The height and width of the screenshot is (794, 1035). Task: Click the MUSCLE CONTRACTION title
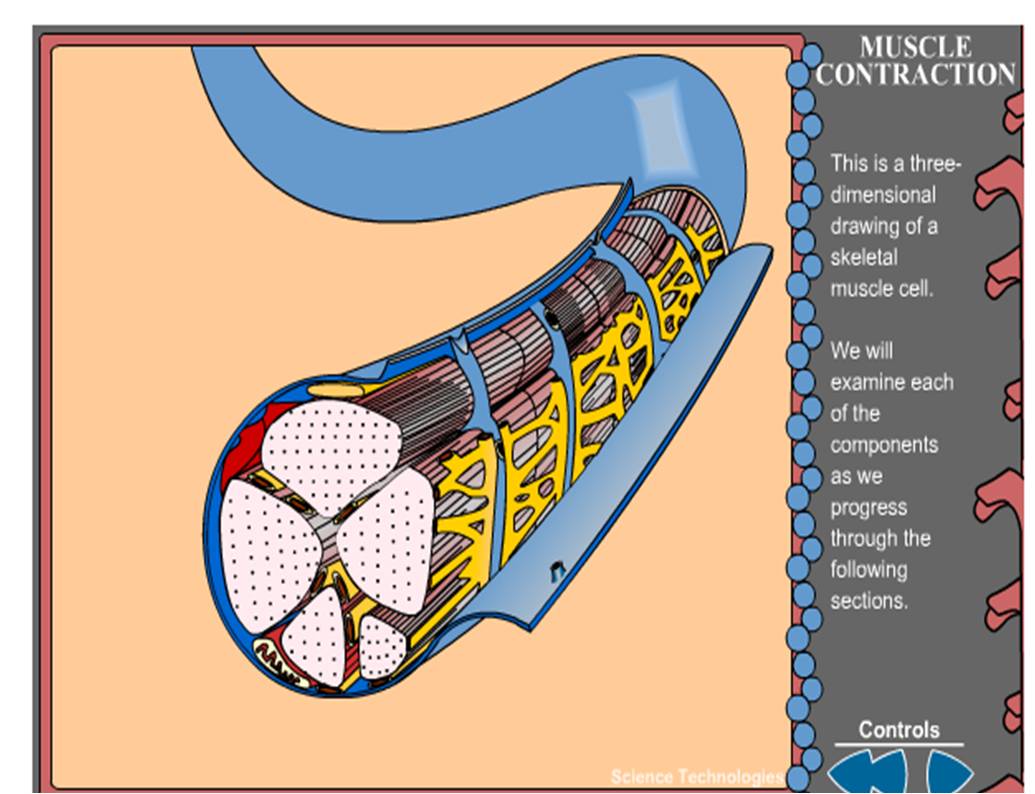click(x=914, y=61)
